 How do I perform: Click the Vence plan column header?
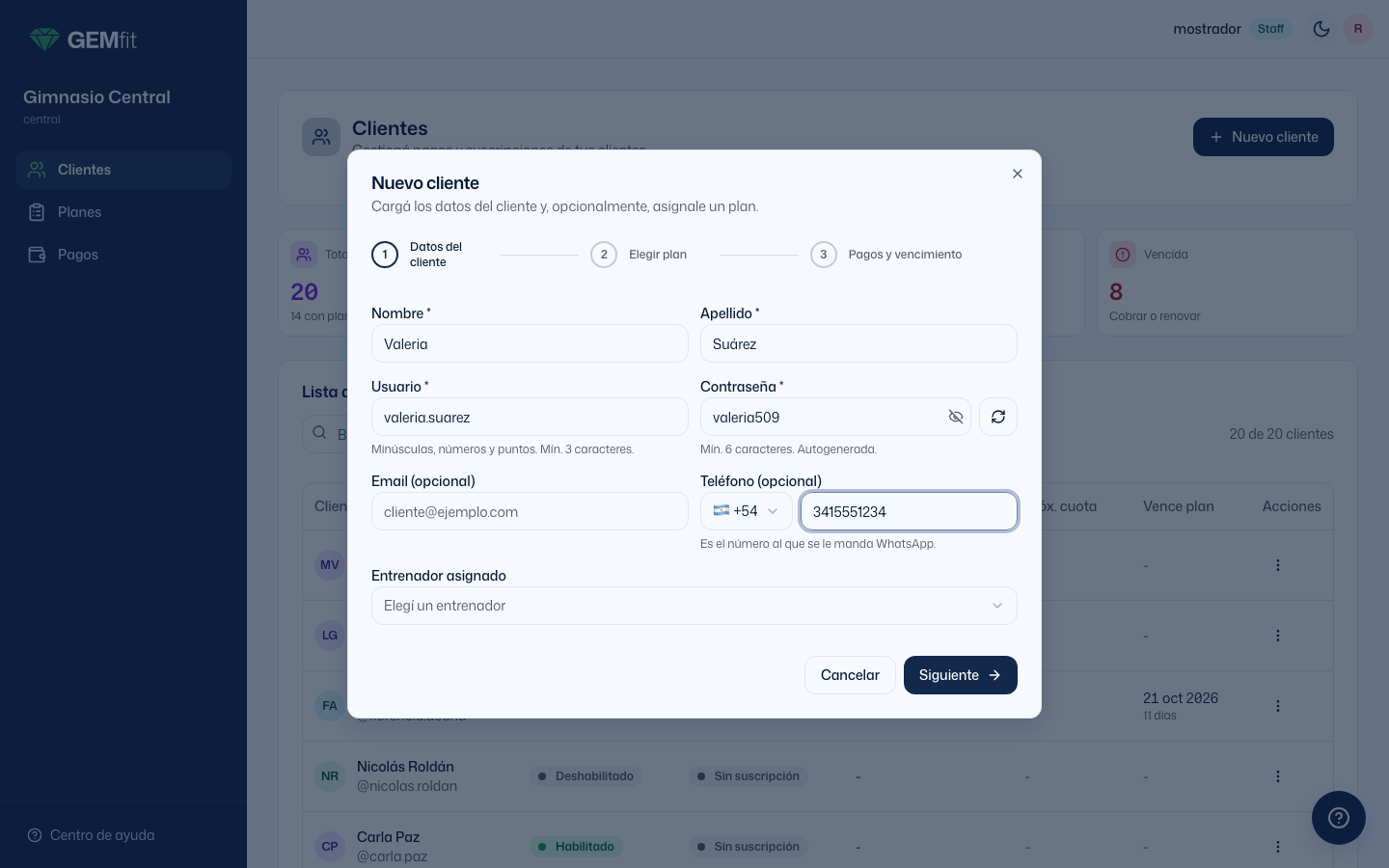(x=1179, y=506)
